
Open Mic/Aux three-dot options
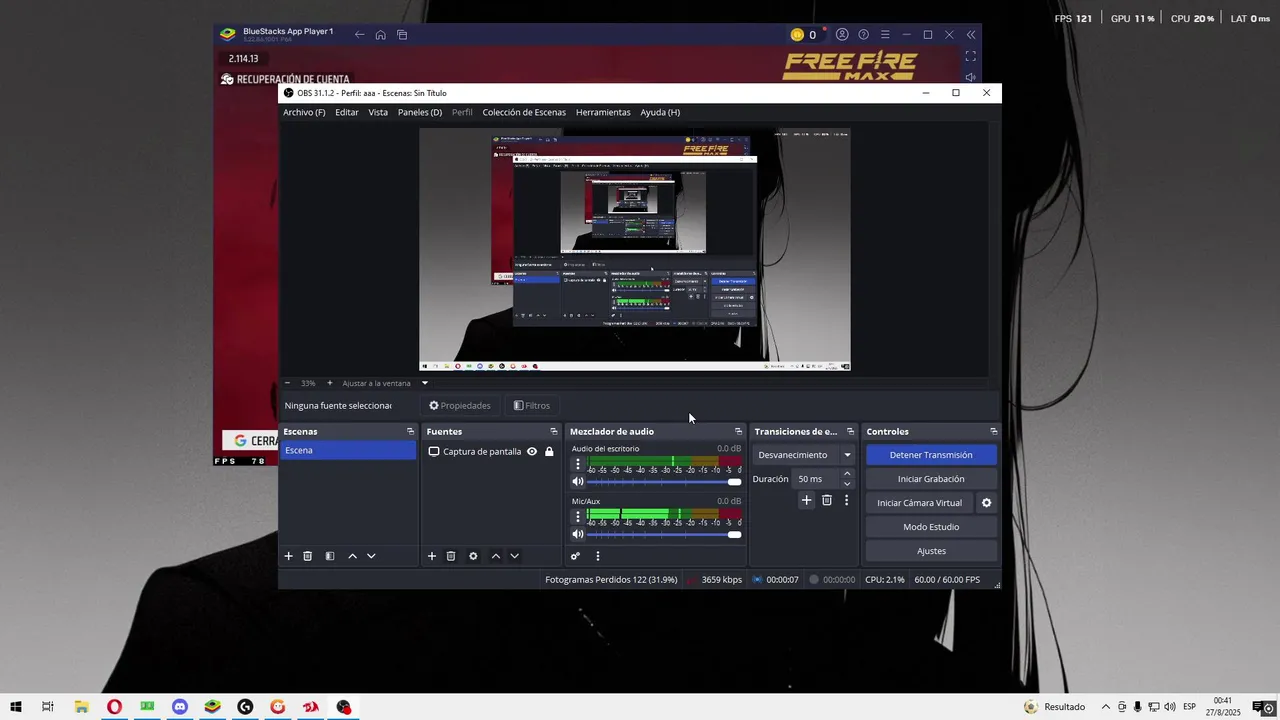coord(577,517)
